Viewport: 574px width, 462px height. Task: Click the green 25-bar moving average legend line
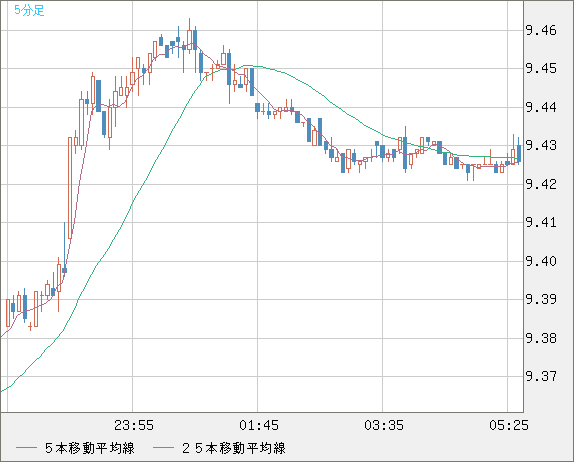click(163, 448)
